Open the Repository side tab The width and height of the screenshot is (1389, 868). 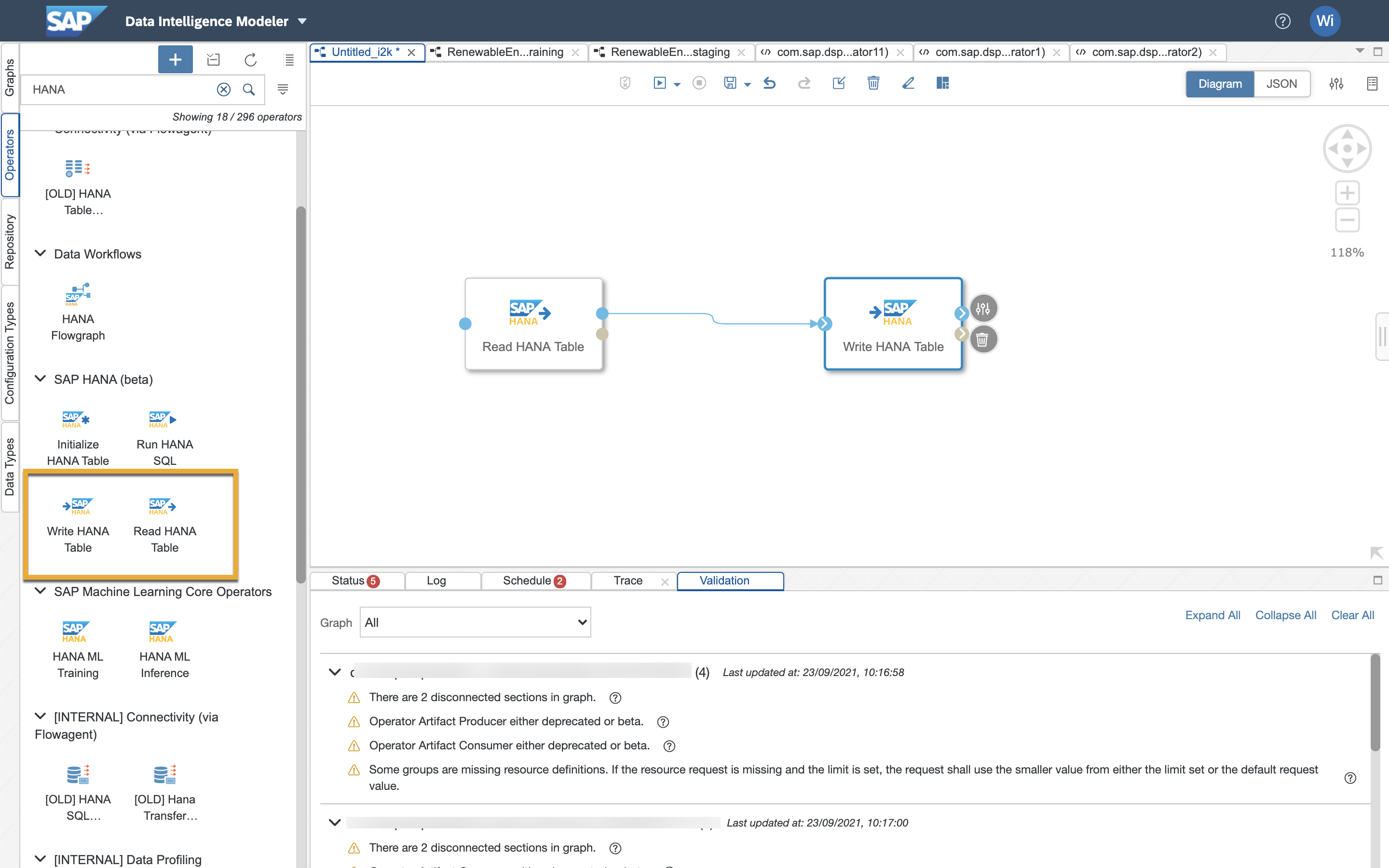[10, 242]
